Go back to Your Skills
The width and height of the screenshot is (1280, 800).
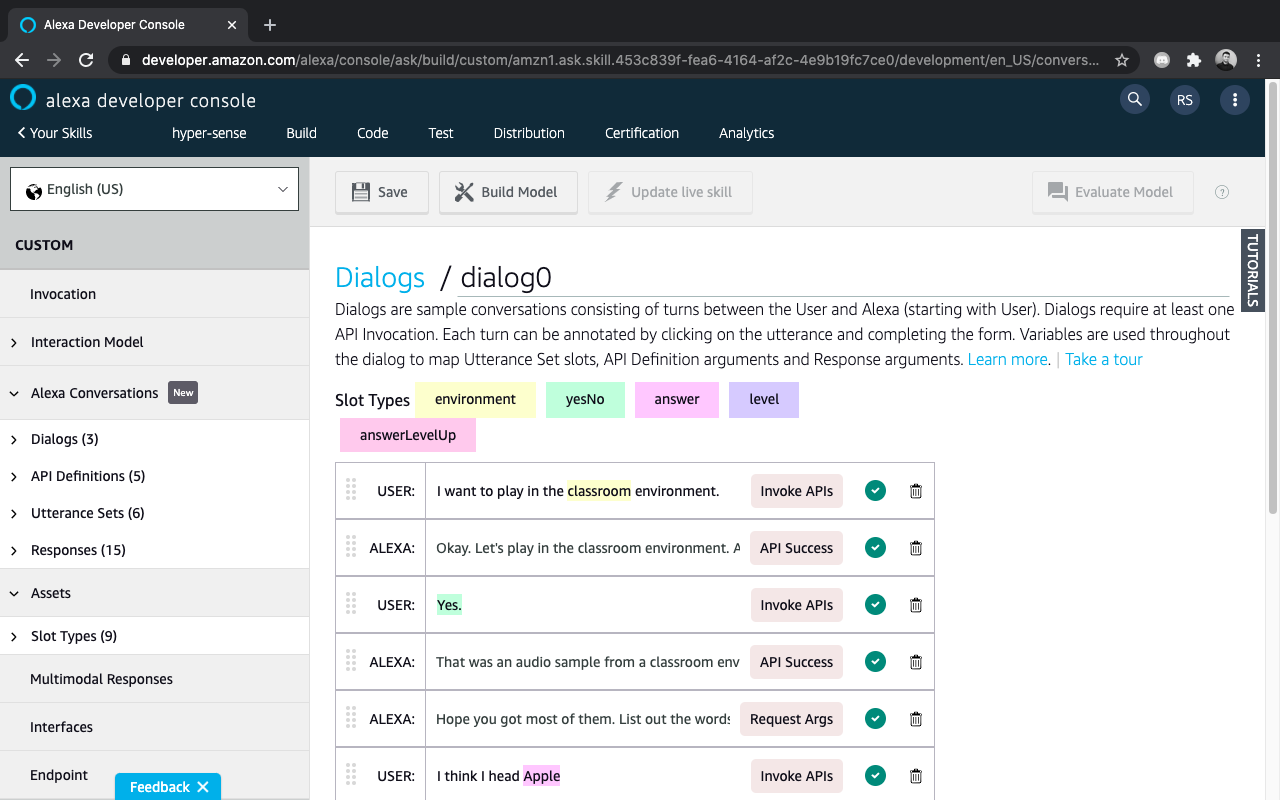[55, 133]
